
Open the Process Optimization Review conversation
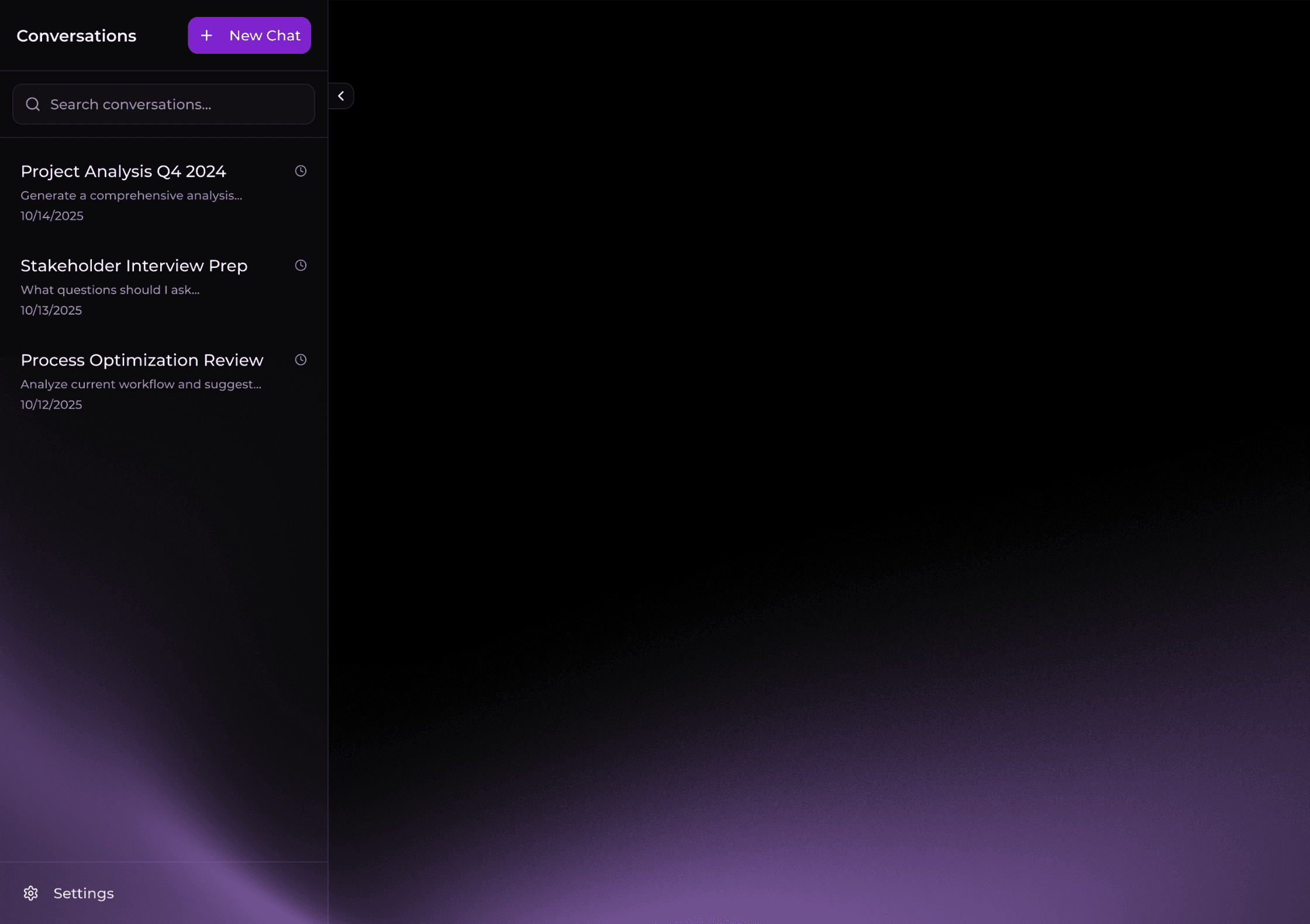click(x=142, y=360)
